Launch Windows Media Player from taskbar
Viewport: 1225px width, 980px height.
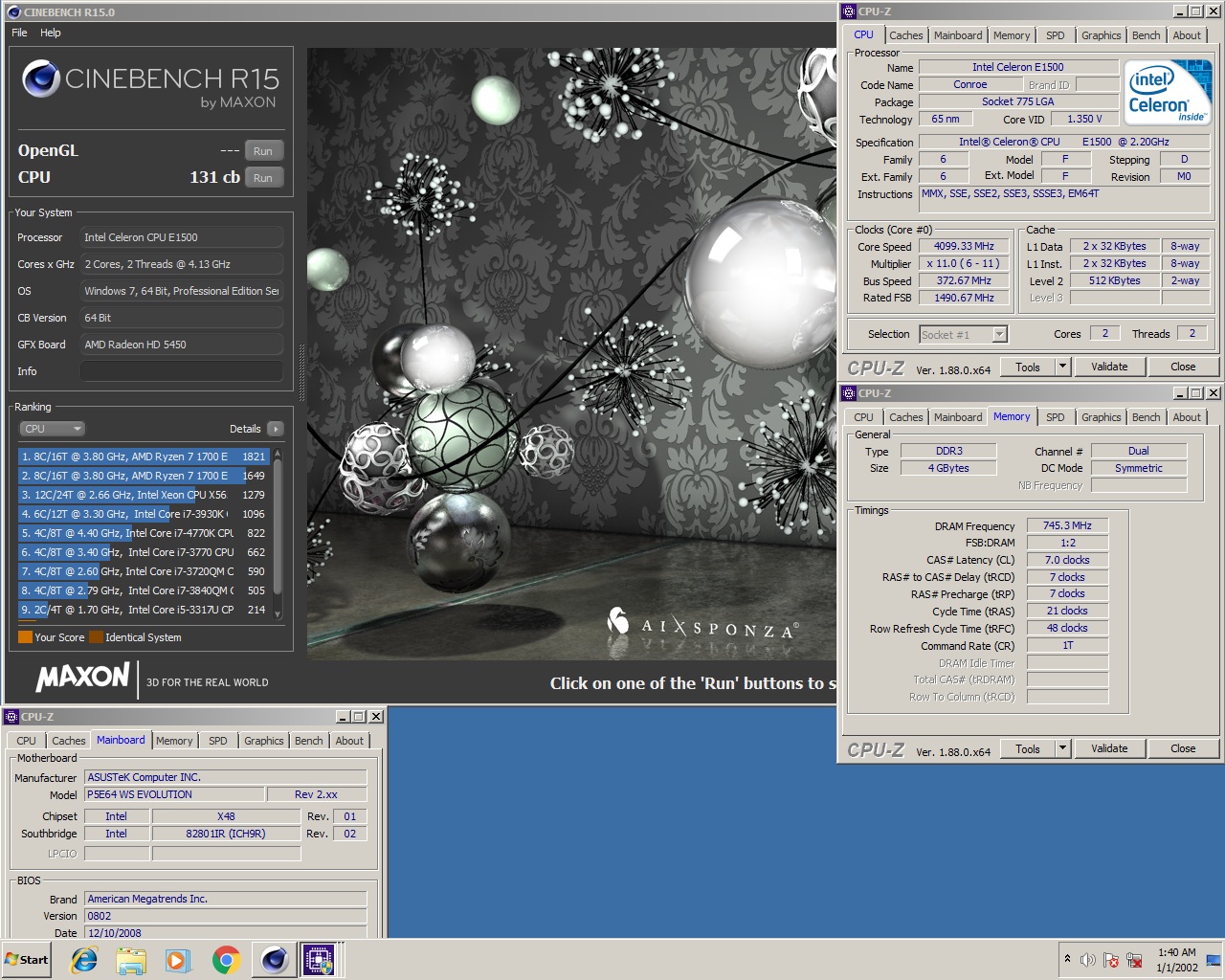pyautogui.click(x=178, y=959)
